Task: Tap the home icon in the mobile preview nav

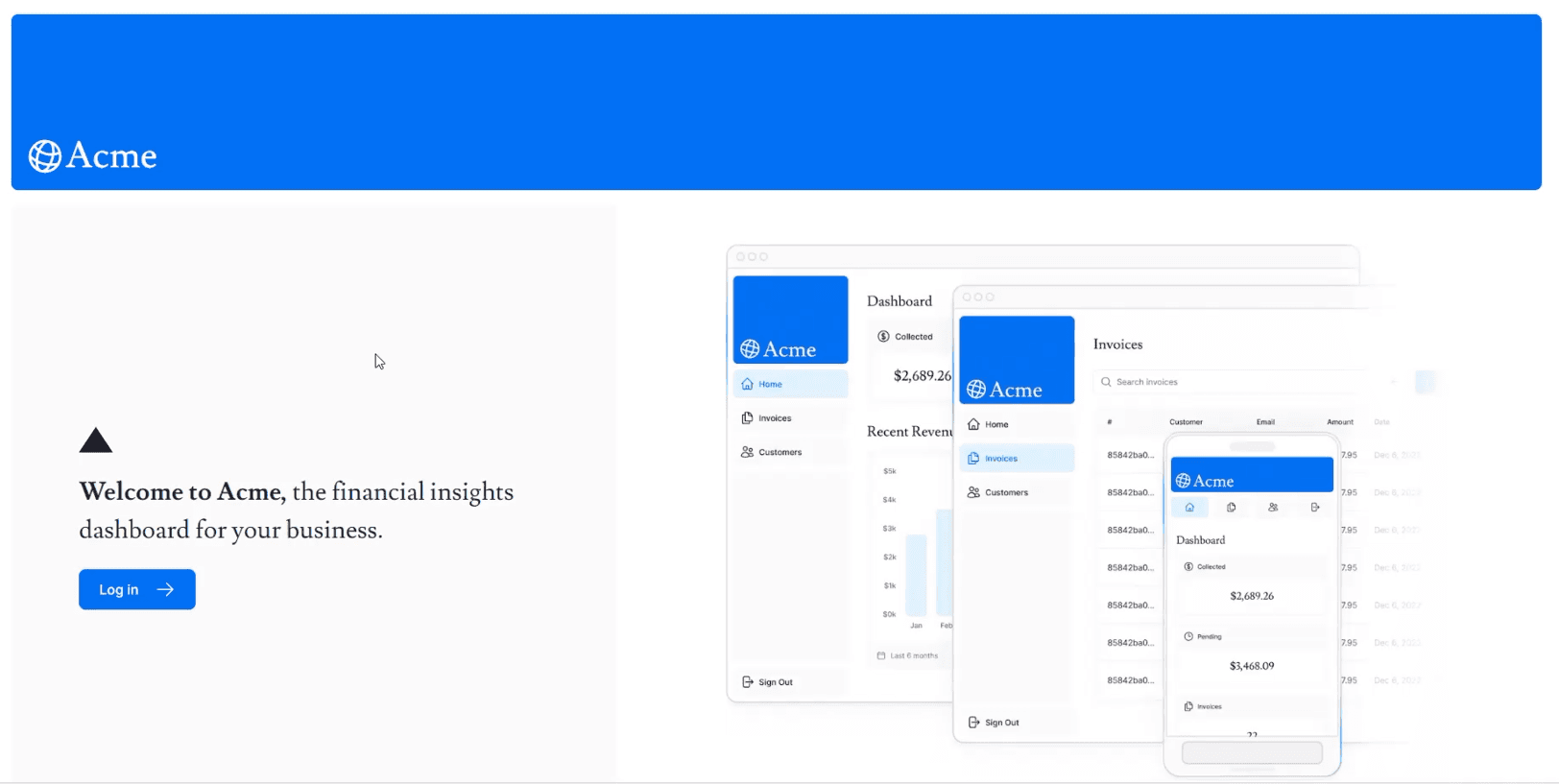Action: (x=1189, y=508)
